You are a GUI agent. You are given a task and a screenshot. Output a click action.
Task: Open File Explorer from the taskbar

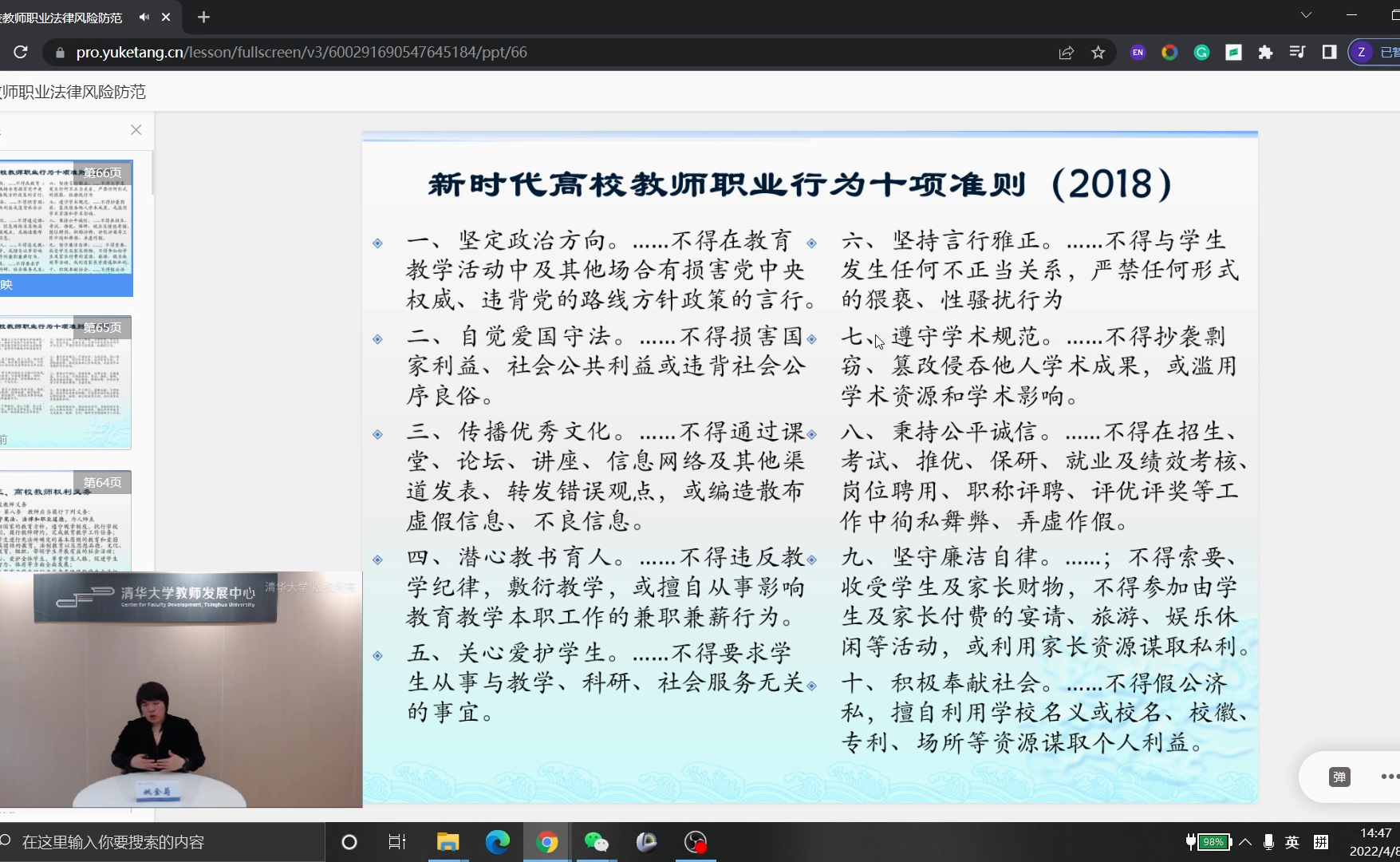(448, 842)
